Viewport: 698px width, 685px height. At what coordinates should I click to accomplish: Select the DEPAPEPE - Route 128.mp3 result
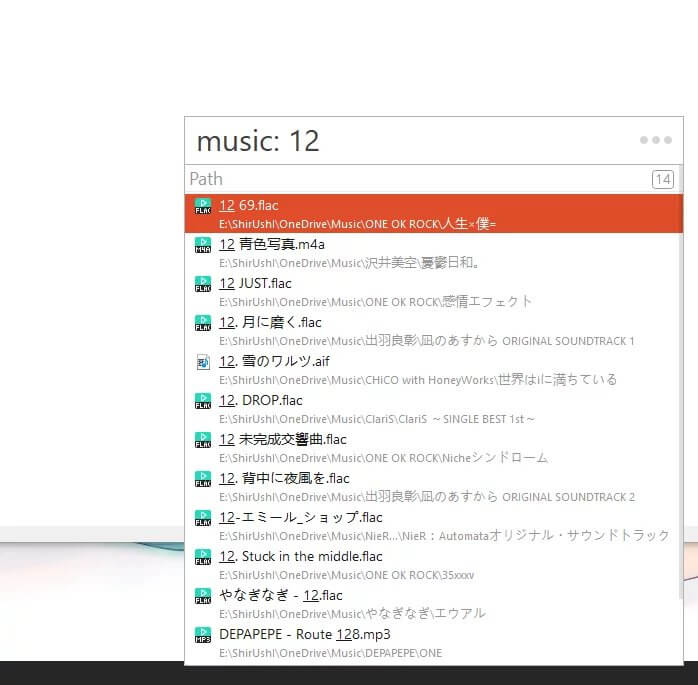tap(430, 642)
